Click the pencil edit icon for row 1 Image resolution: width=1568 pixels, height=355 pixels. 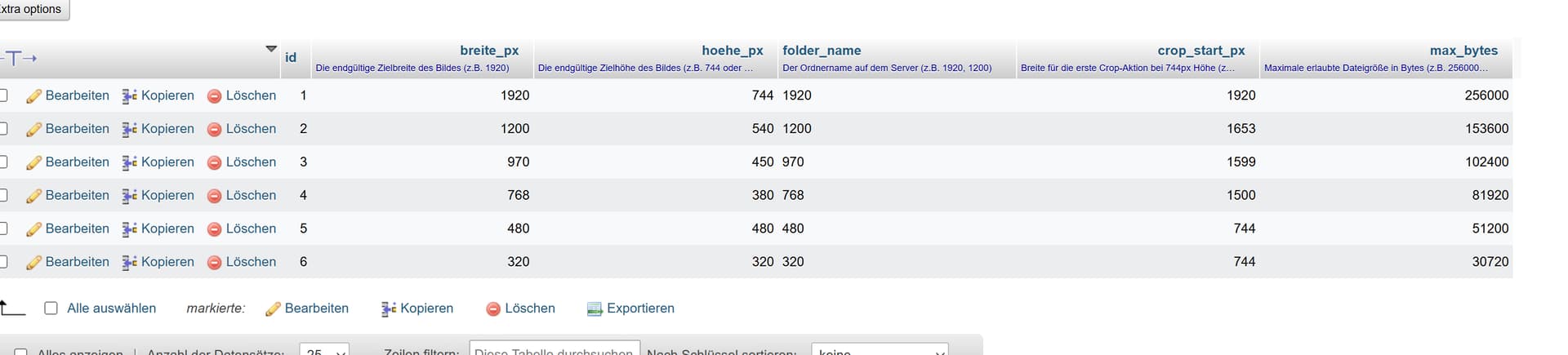point(33,96)
